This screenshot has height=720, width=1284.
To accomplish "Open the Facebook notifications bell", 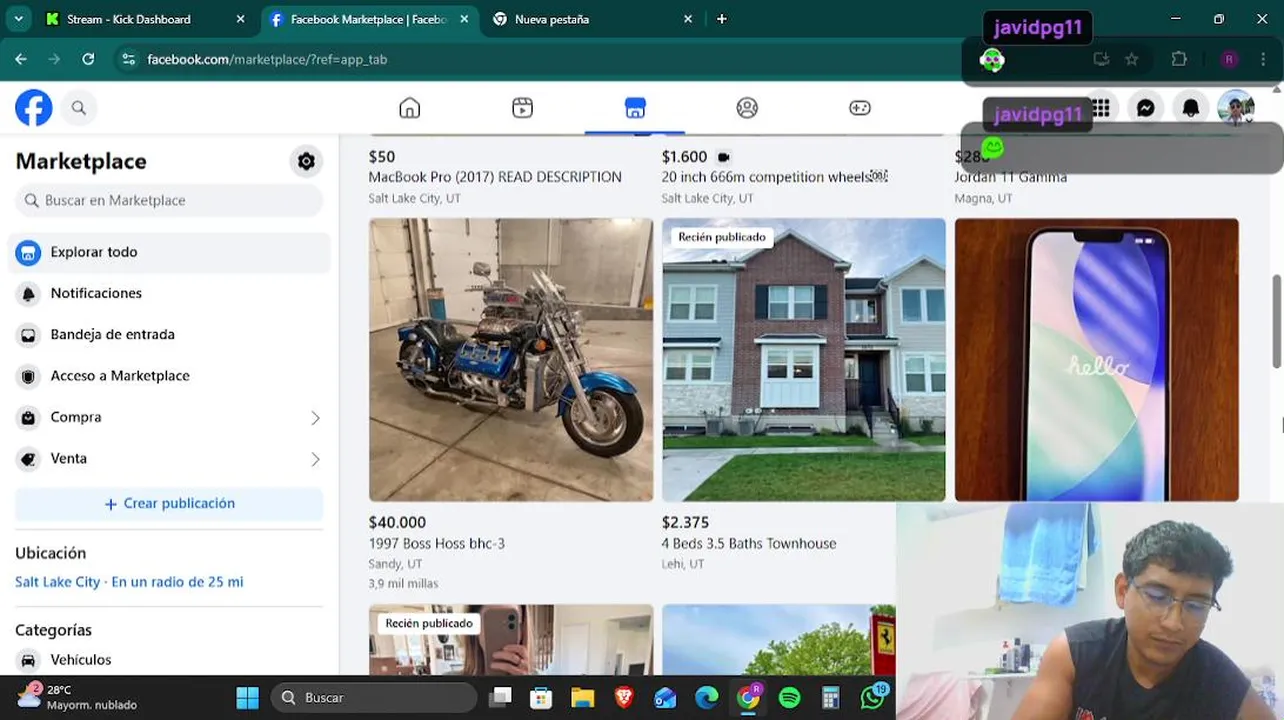I will pos(1190,108).
